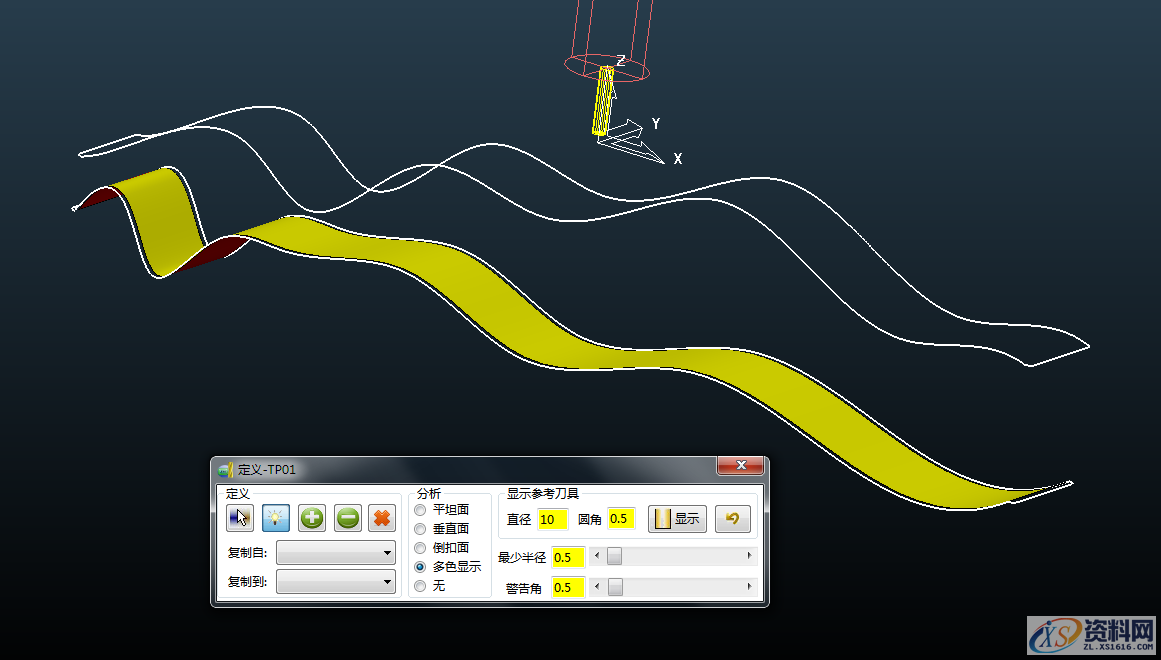The height and width of the screenshot is (660, 1161).
Task: Select the 无 radio option
Action: pos(420,586)
